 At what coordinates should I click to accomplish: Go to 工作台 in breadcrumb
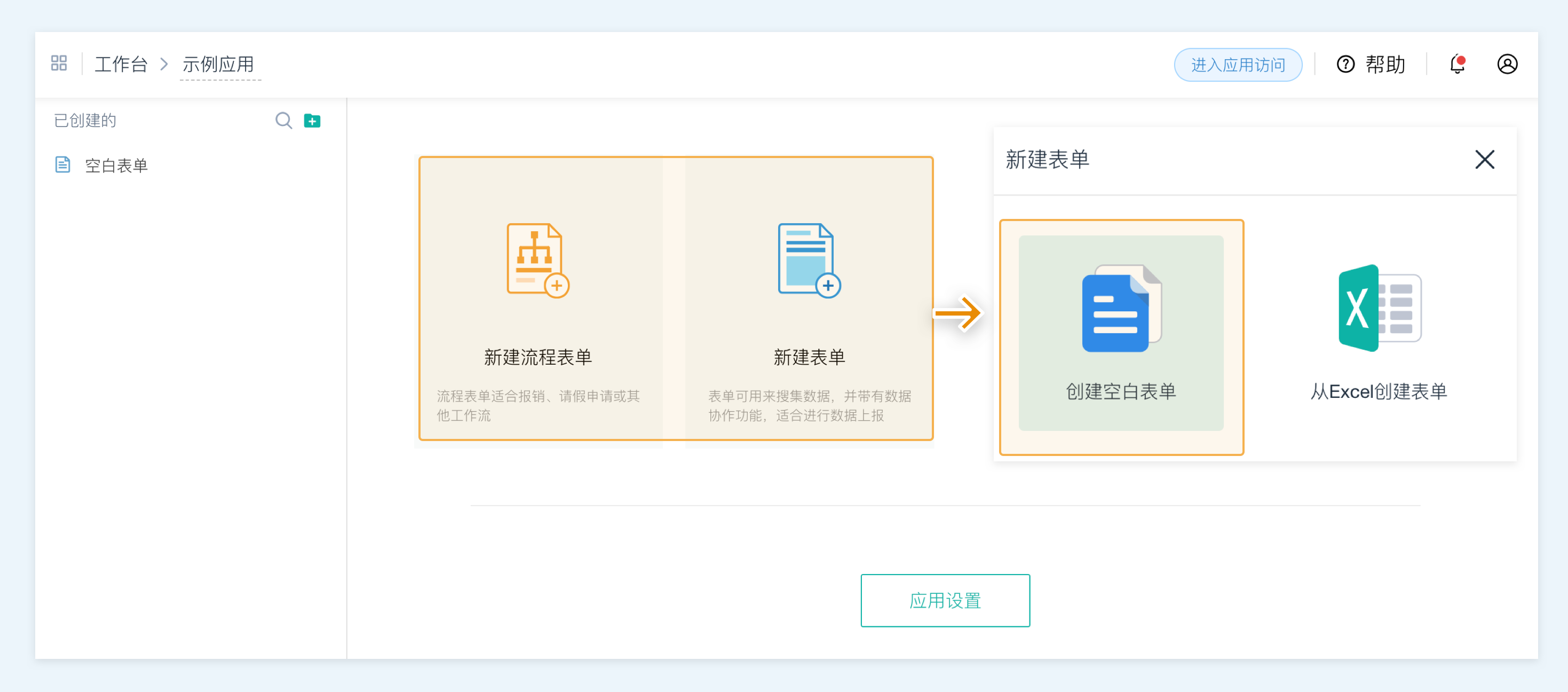coord(121,64)
